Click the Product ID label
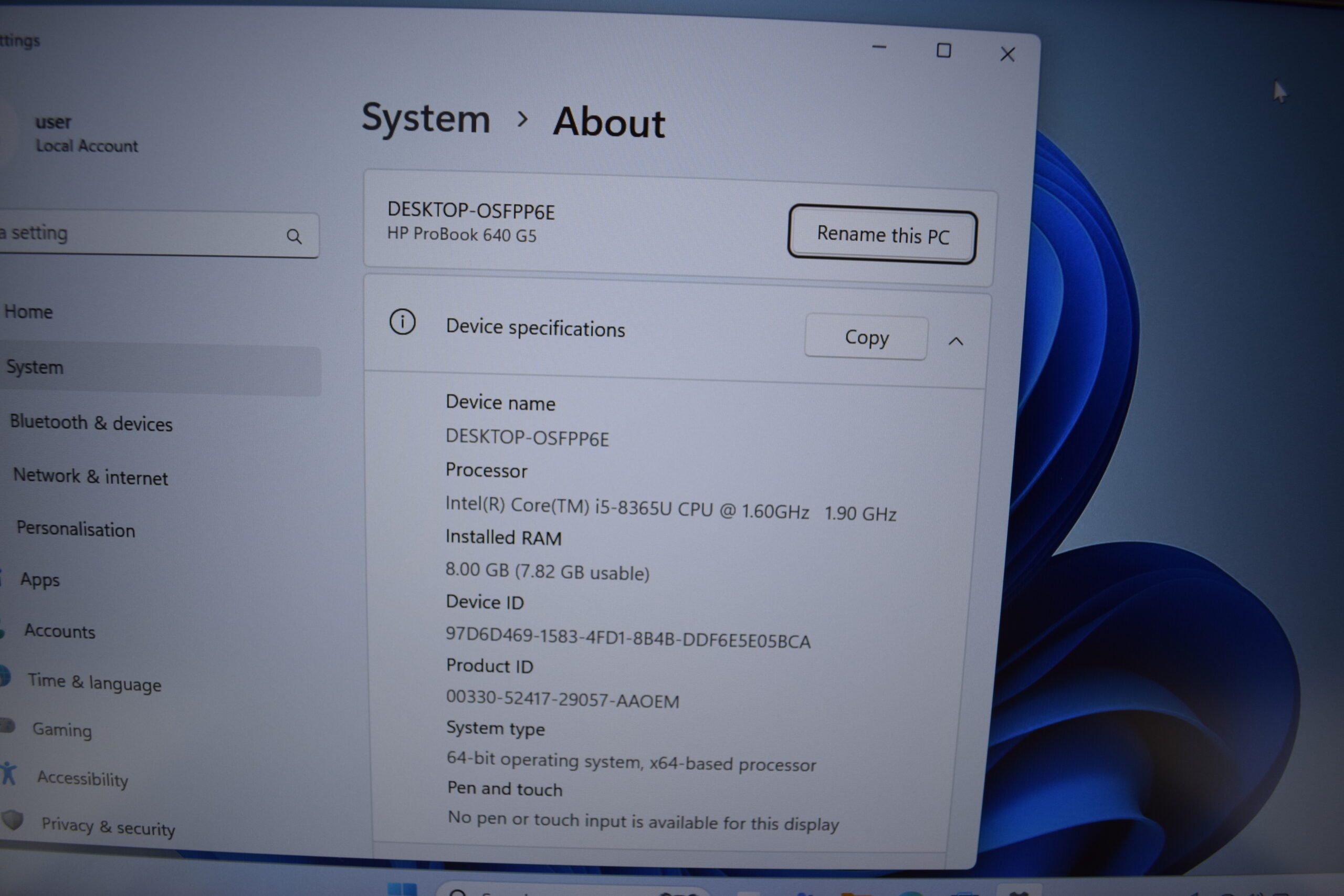 click(x=490, y=666)
